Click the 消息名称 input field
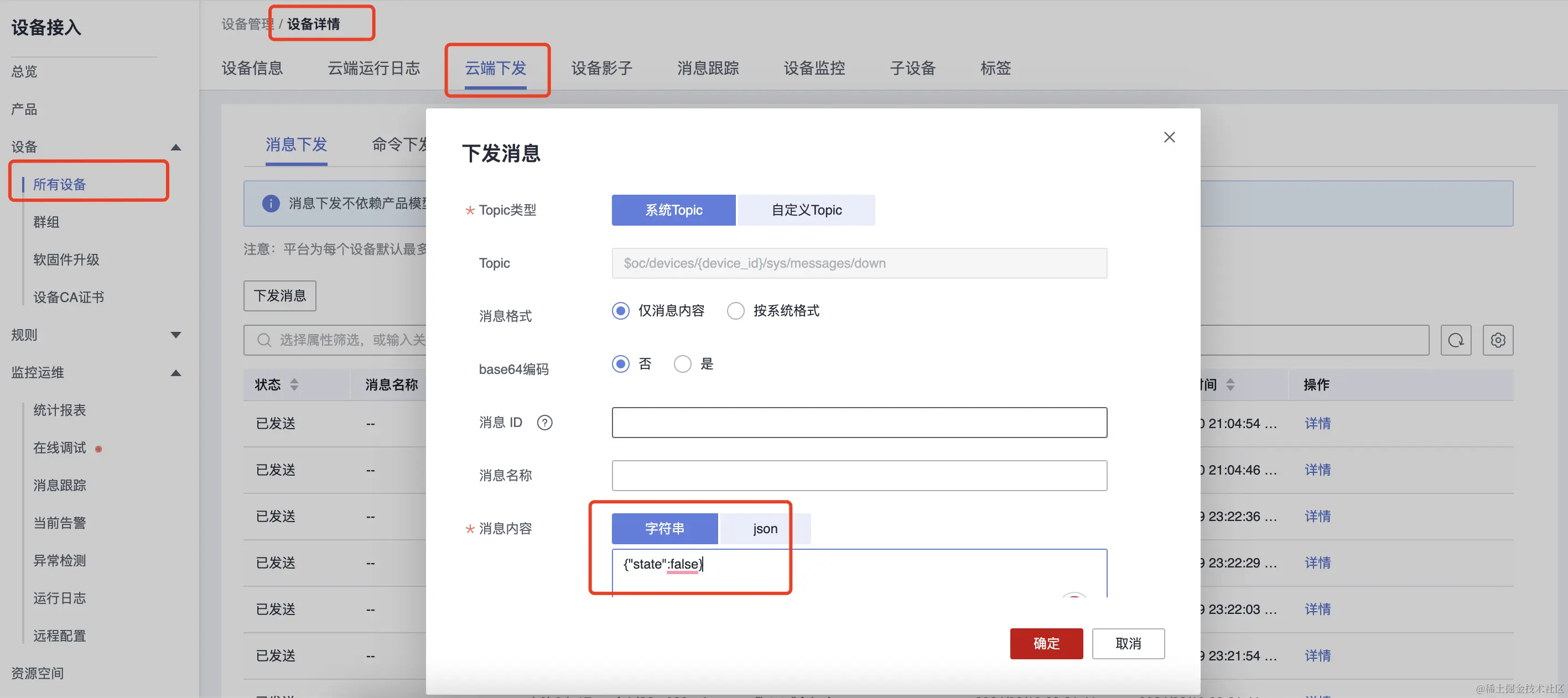 pyautogui.click(x=858, y=475)
